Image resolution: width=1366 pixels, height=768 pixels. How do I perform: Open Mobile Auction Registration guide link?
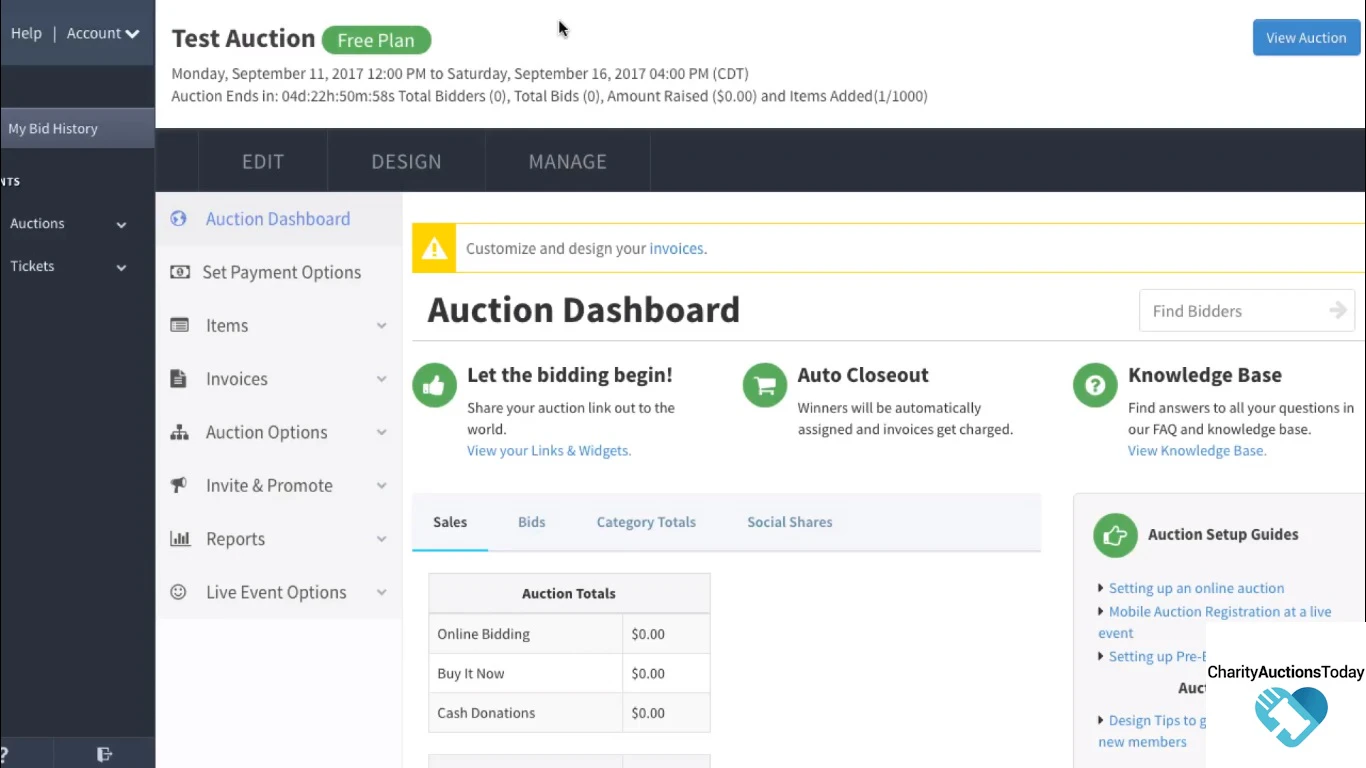pos(1215,622)
